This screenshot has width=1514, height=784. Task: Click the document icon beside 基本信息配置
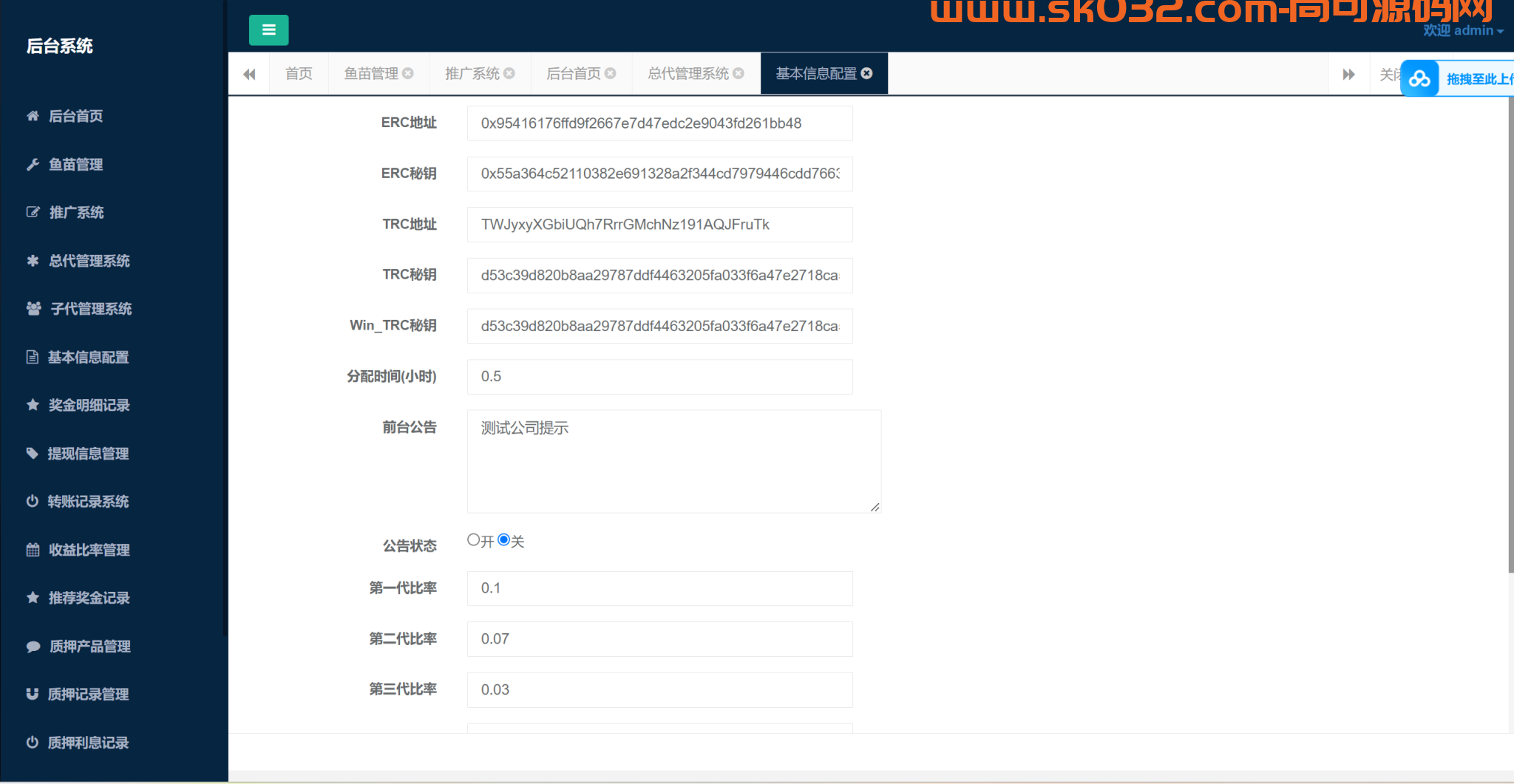pyautogui.click(x=33, y=357)
